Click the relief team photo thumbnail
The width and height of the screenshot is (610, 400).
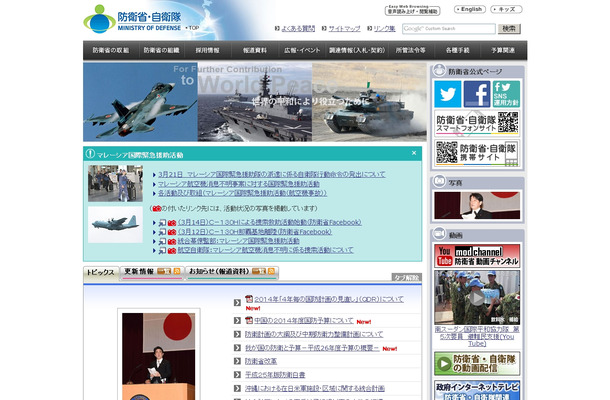pyautogui.click(x=115, y=183)
